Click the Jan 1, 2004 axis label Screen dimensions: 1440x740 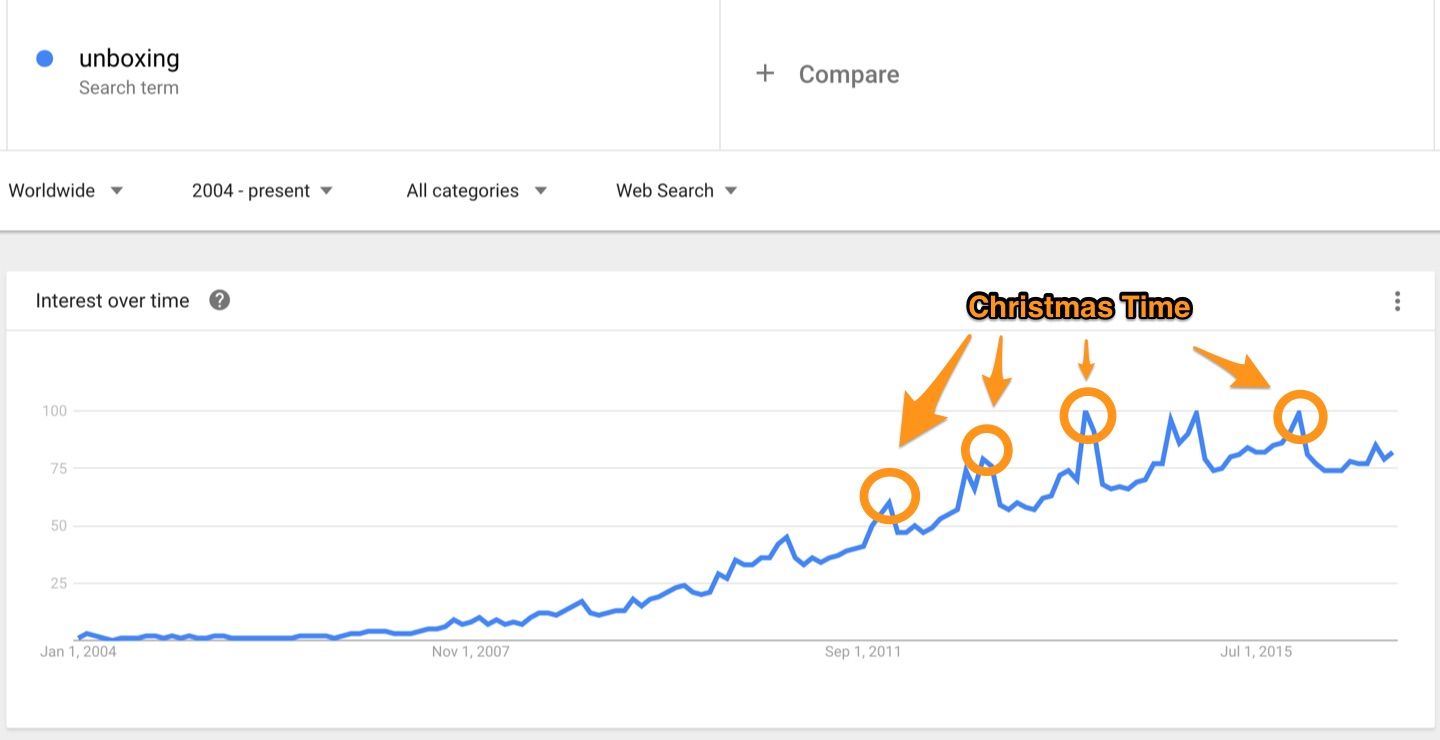point(79,652)
